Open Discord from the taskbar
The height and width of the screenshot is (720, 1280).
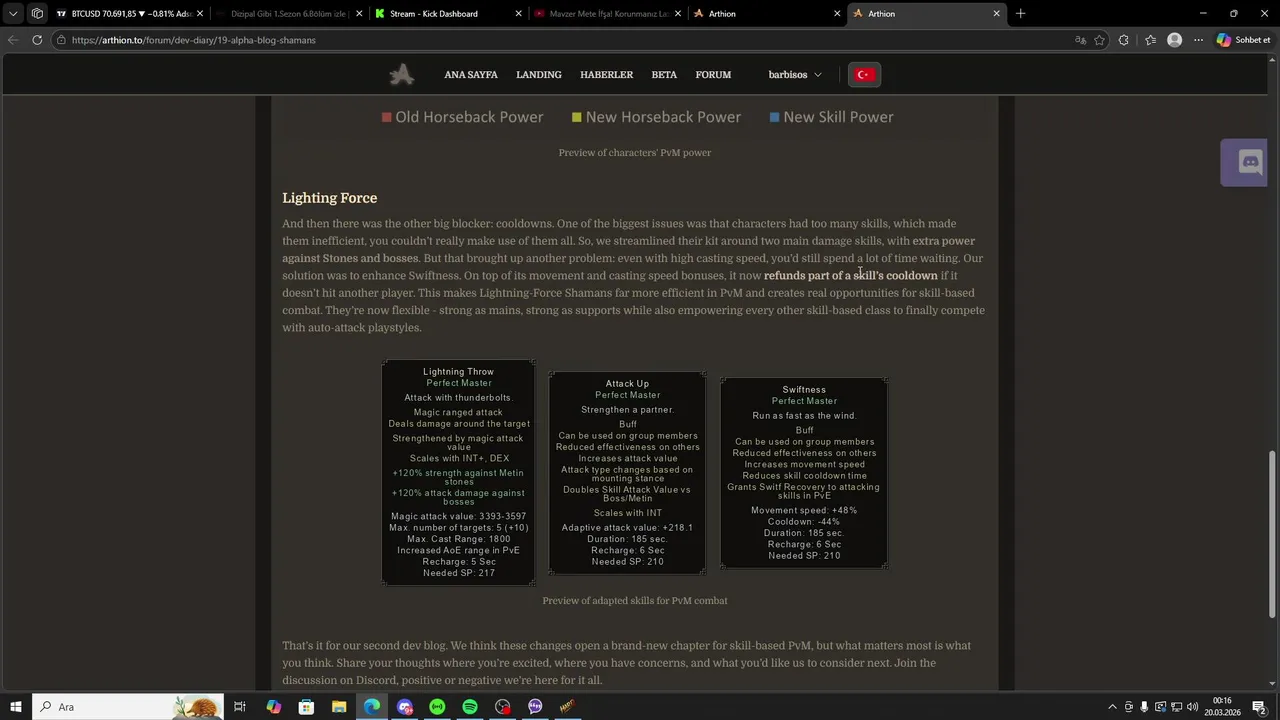pos(405,707)
